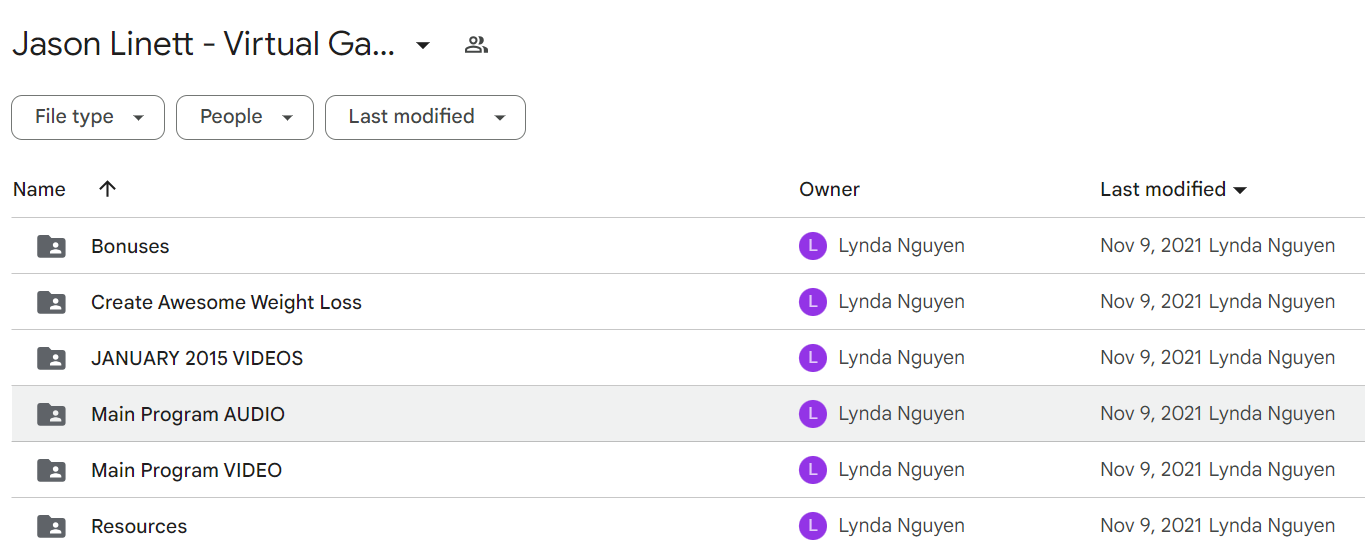Viewport: 1365px width, 553px height.
Task: Select the Main Program AUDIO folder name
Action: [x=188, y=414]
